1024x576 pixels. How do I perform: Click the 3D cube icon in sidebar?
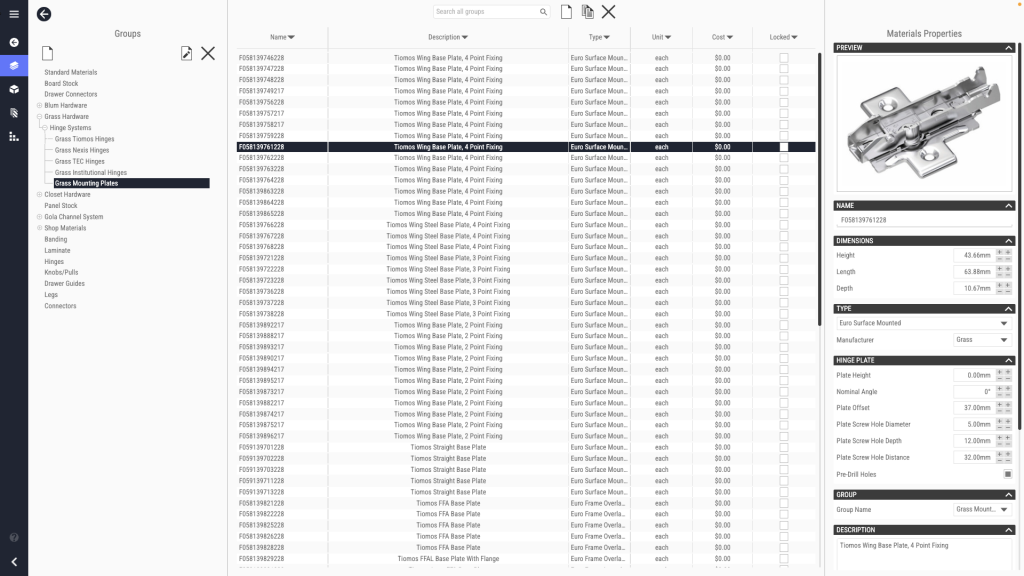pos(14,89)
